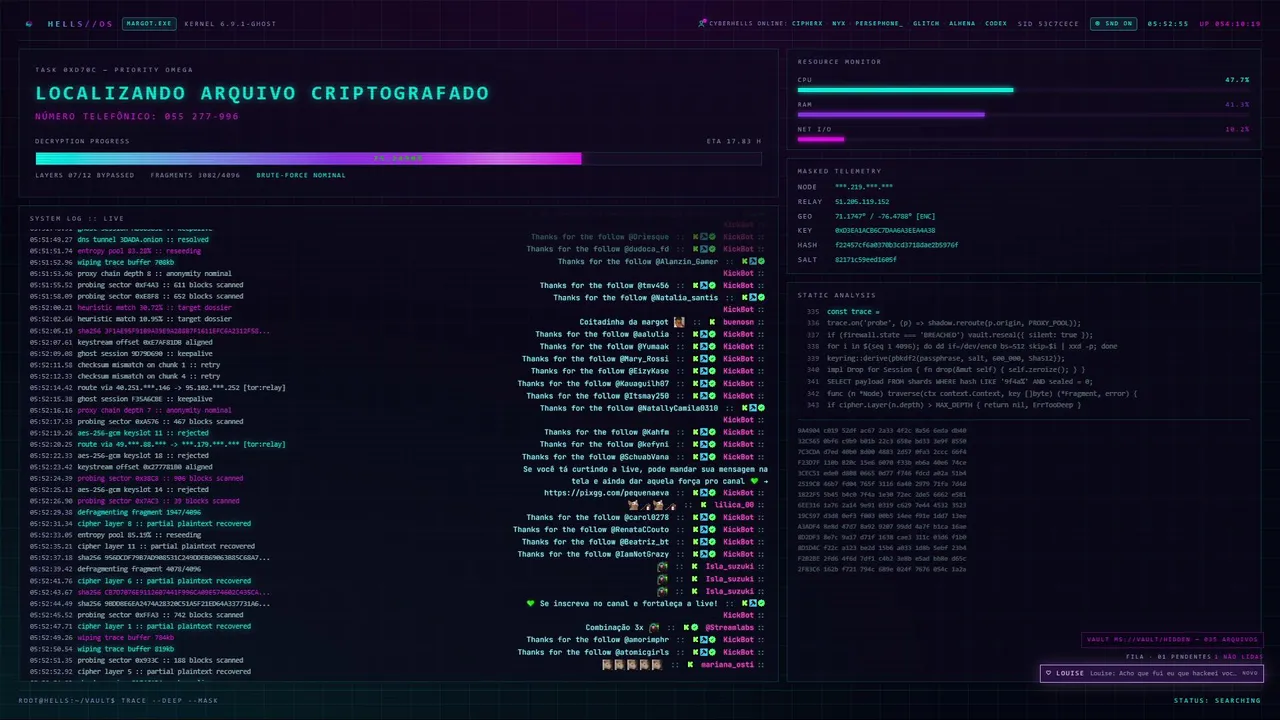Click the HASH telemetry value
This screenshot has height=720, width=1280.
click(x=896, y=245)
